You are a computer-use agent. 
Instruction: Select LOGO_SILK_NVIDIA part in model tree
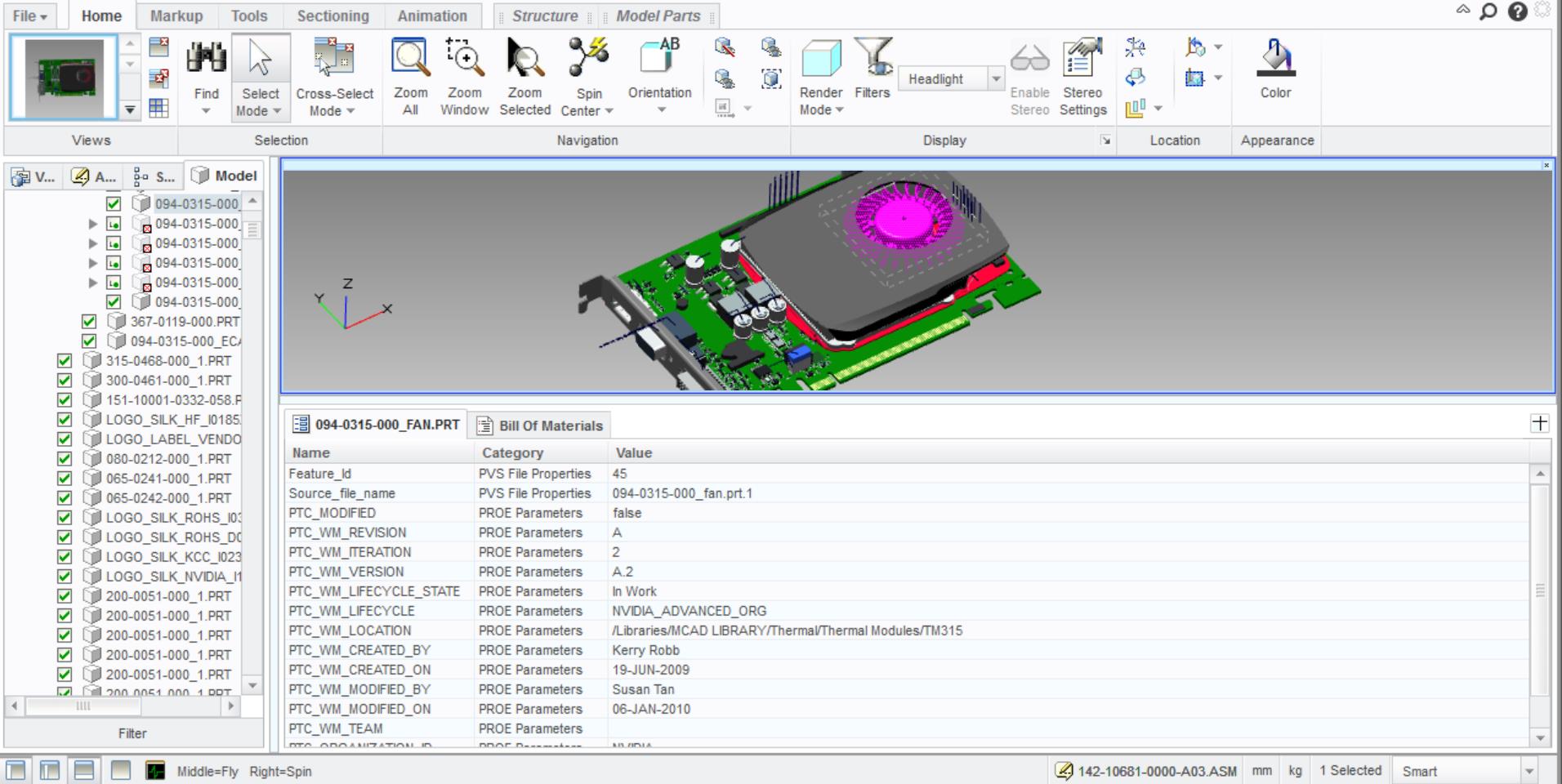(173, 577)
